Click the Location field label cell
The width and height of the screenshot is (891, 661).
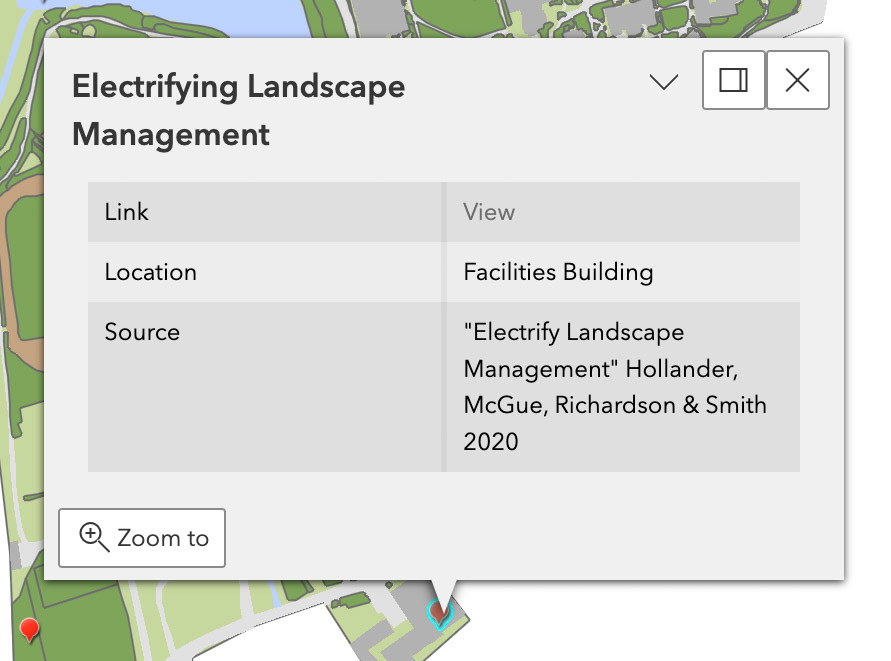coord(265,272)
